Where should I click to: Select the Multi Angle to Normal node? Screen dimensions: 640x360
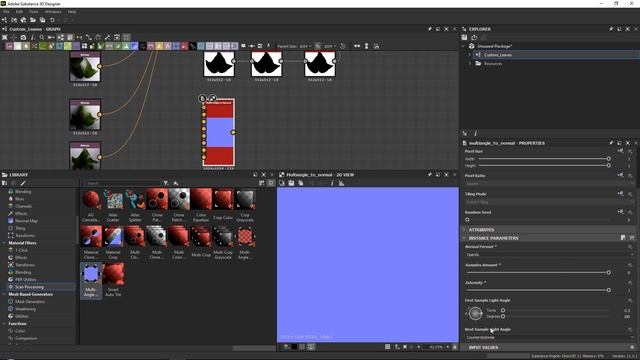(219, 132)
